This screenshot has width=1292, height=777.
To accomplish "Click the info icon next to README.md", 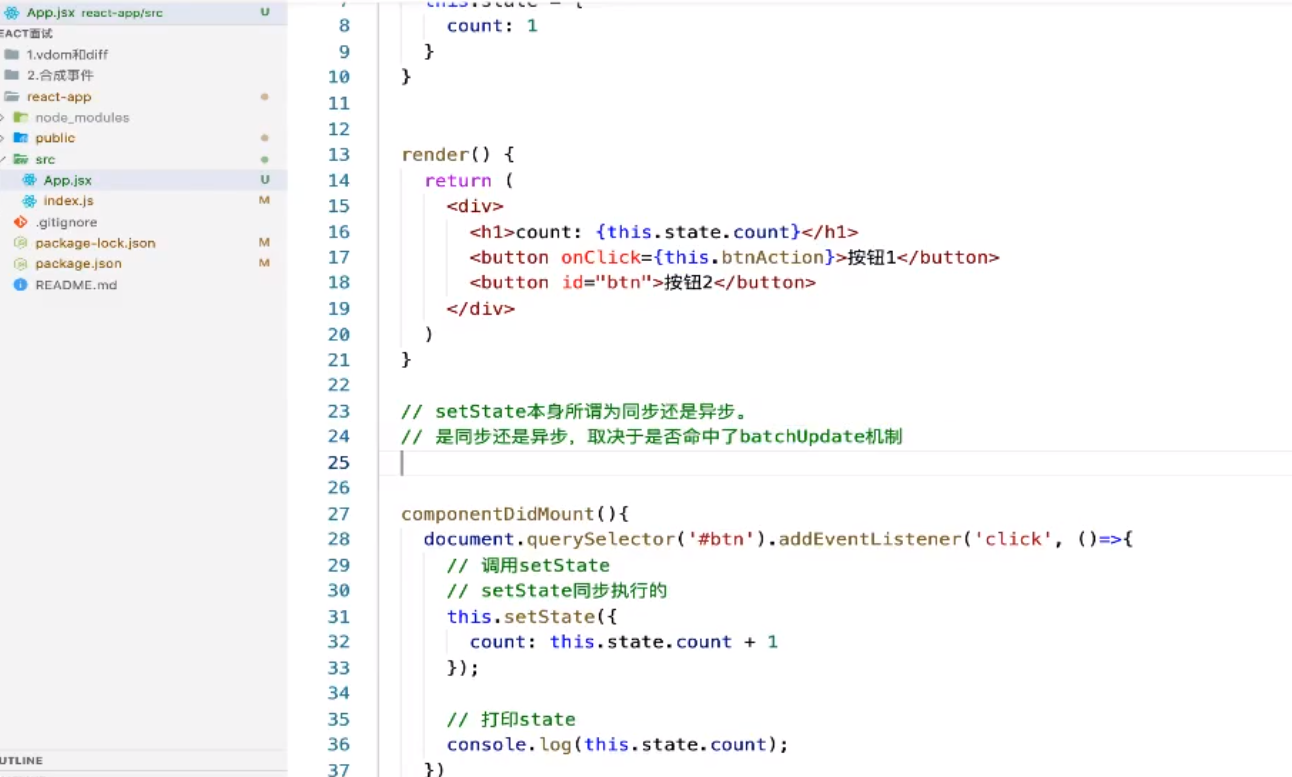I will [18, 284].
